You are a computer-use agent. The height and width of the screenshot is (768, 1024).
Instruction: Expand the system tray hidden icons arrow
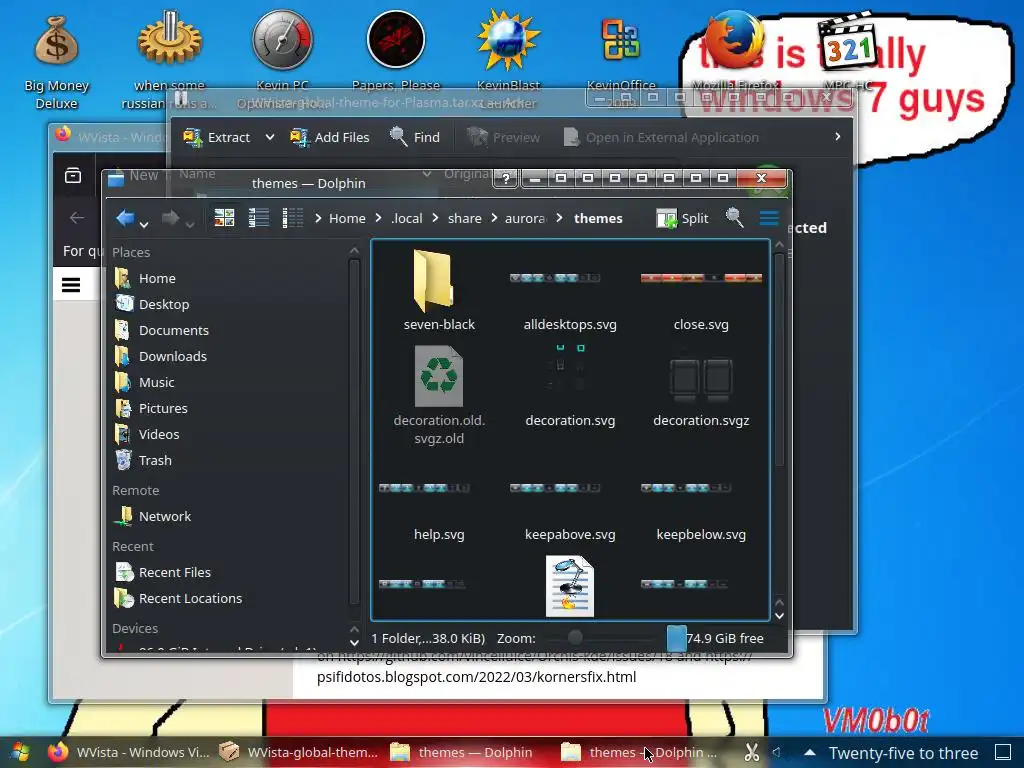pos(810,752)
